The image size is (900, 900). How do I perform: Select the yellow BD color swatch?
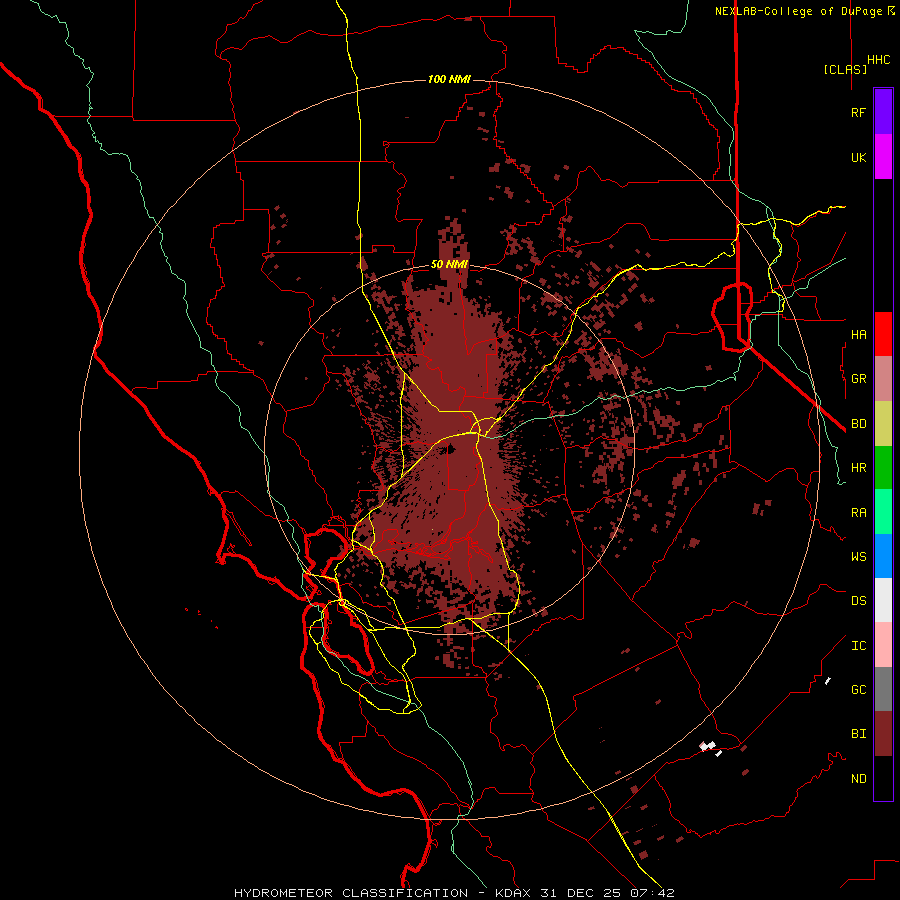tap(883, 424)
